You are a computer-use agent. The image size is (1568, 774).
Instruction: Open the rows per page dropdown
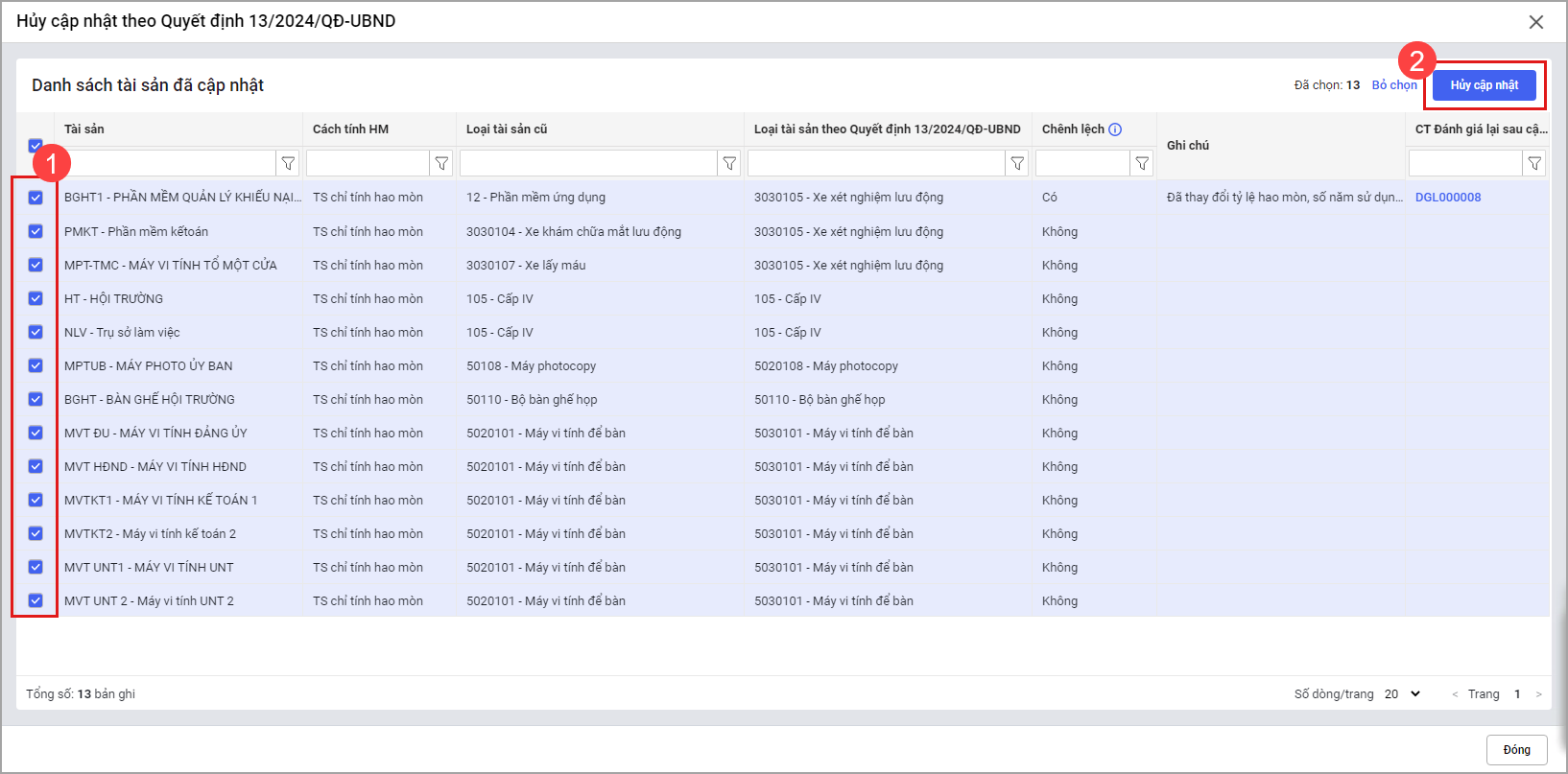1402,694
